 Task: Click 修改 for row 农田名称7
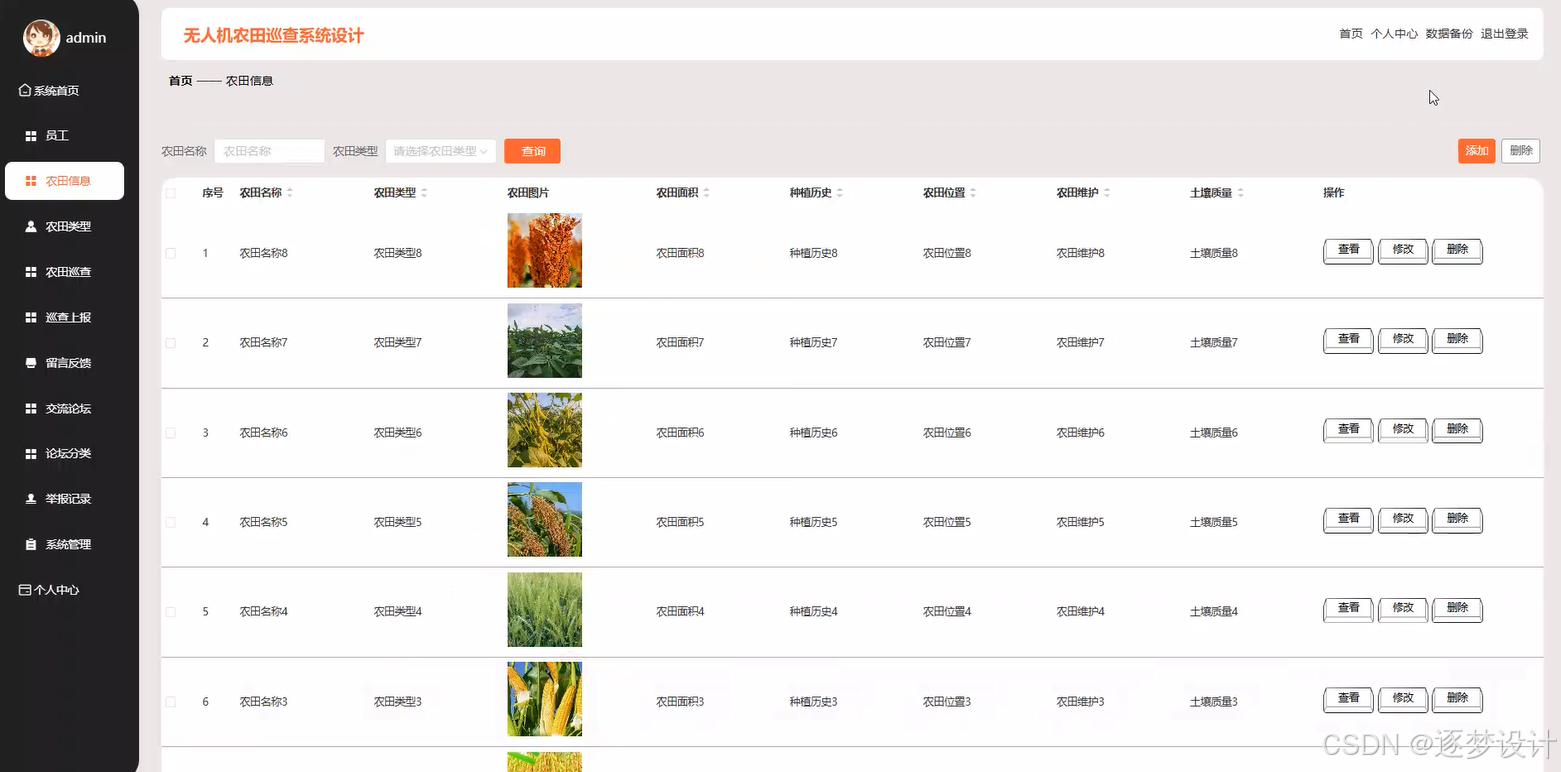(x=1403, y=340)
